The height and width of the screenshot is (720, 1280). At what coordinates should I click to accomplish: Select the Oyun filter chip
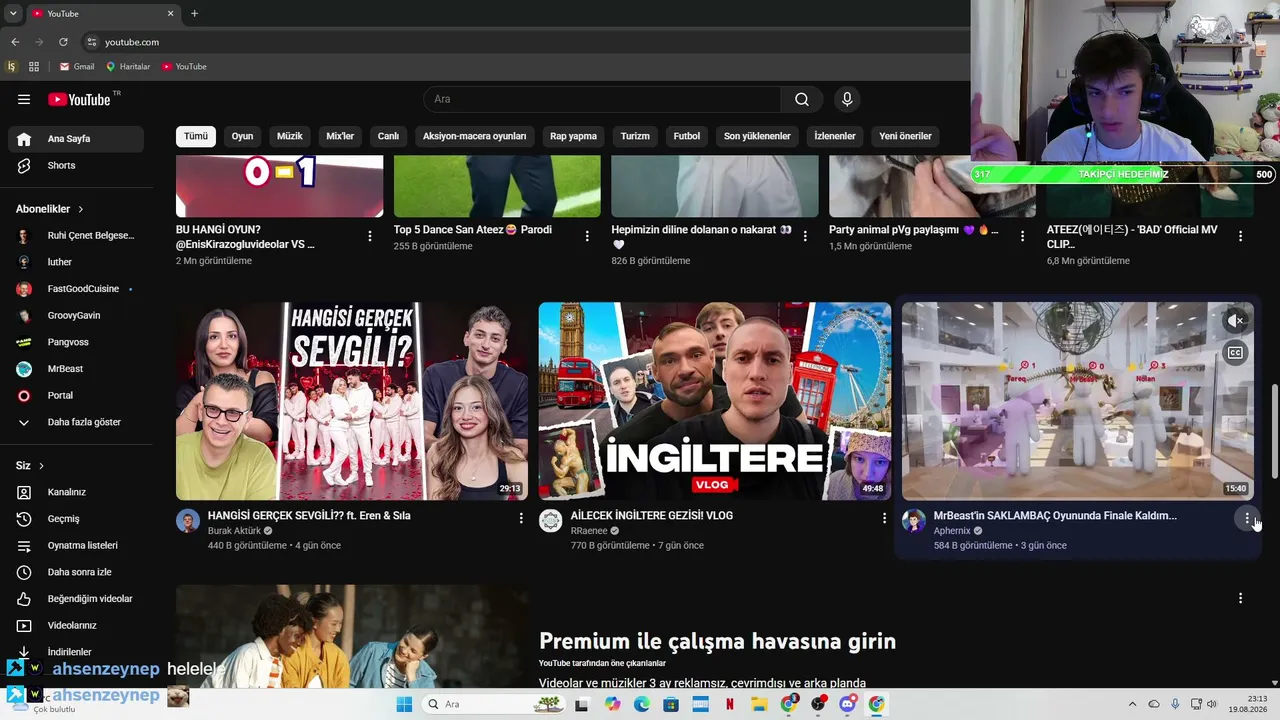click(x=243, y=136)
